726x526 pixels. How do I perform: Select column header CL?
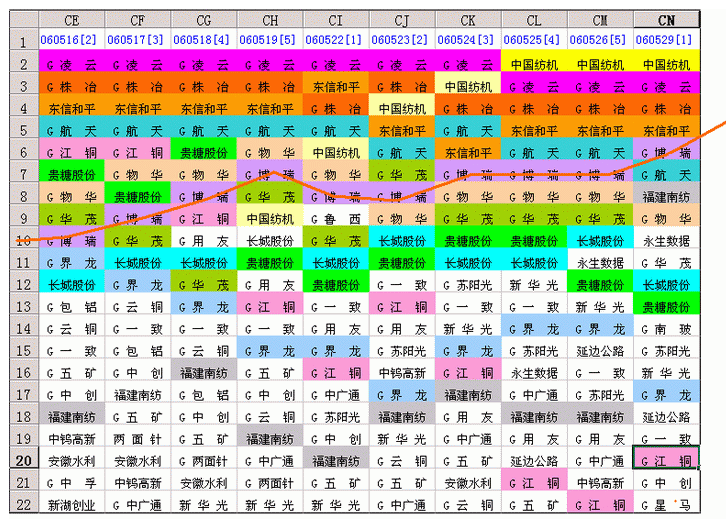click(x=534, y=20)
